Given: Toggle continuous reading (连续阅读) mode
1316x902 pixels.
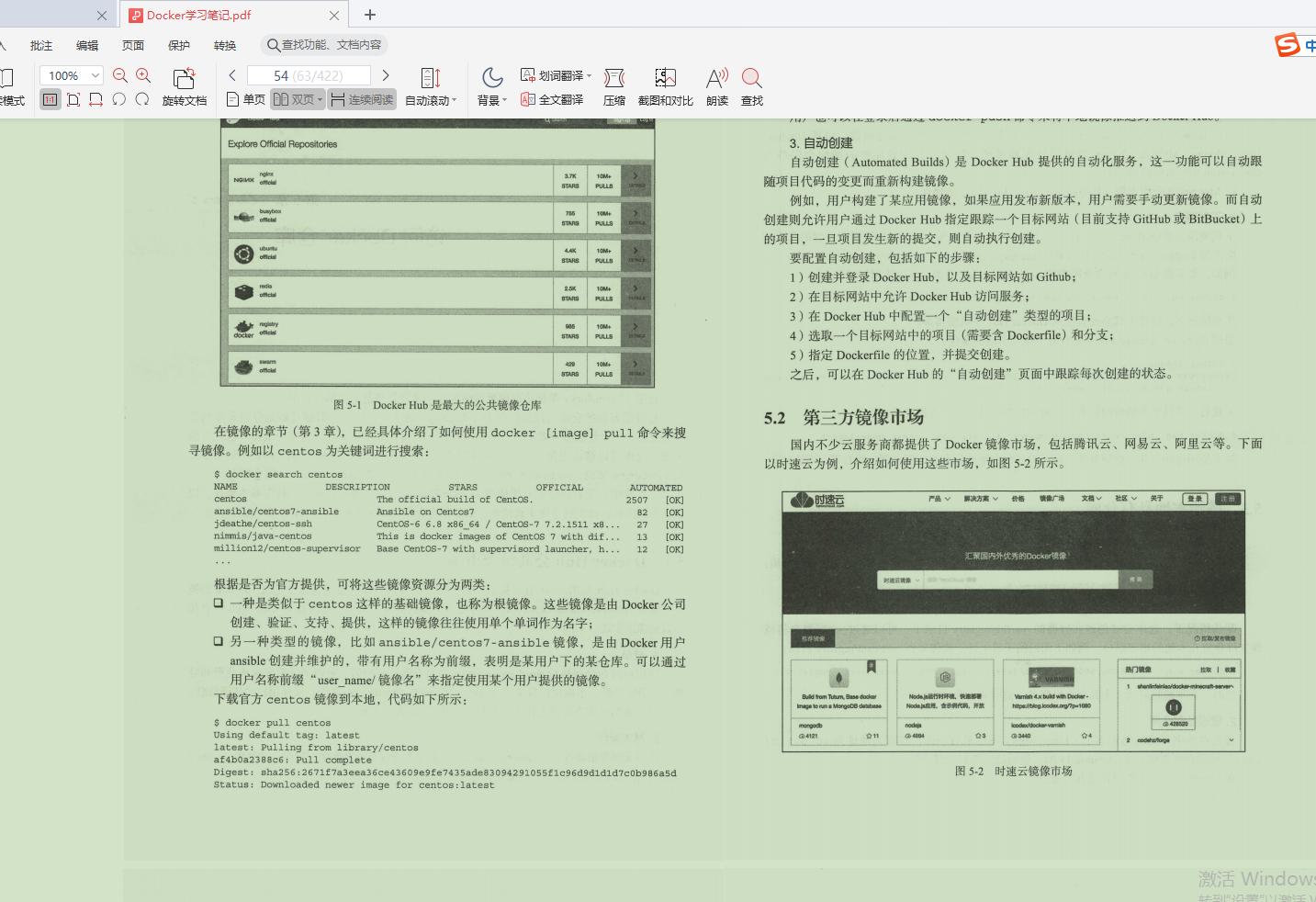Looking at the screenshot, I should [x=362, y=99].
